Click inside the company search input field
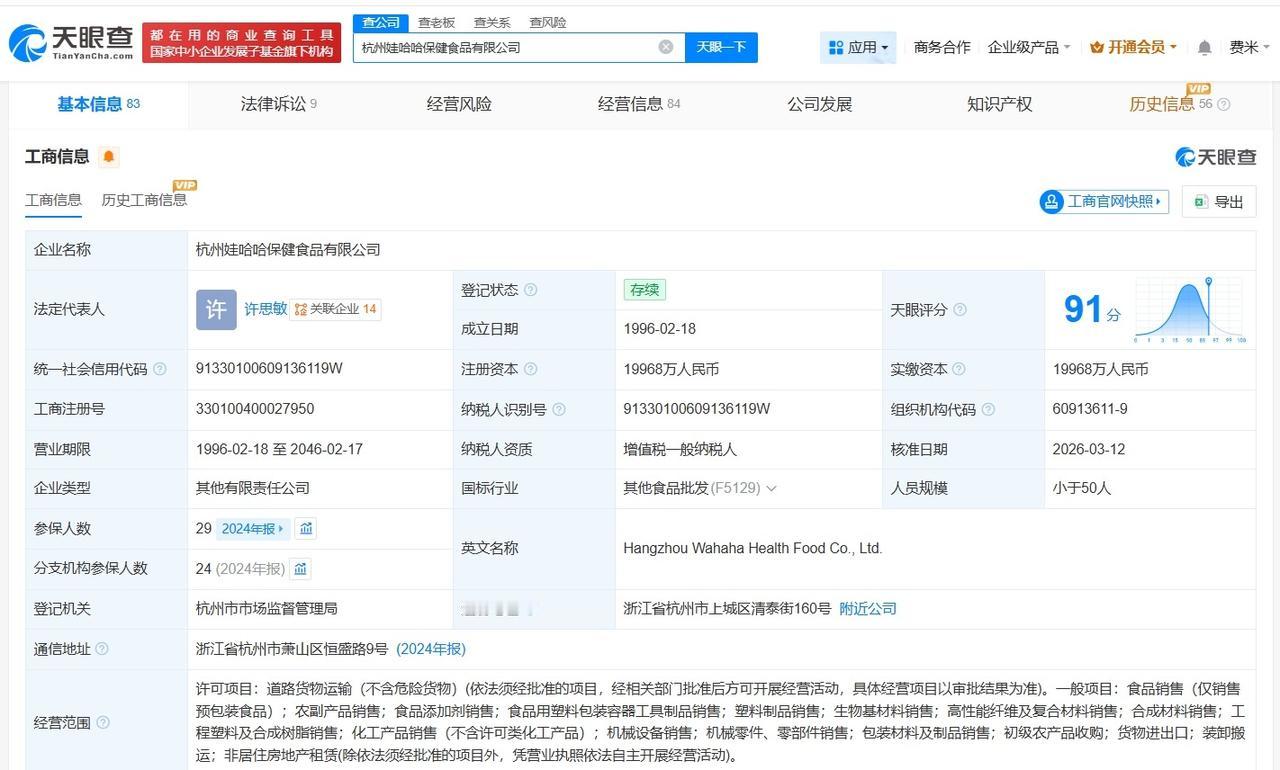1280x770 pixels. click(500, 46)
